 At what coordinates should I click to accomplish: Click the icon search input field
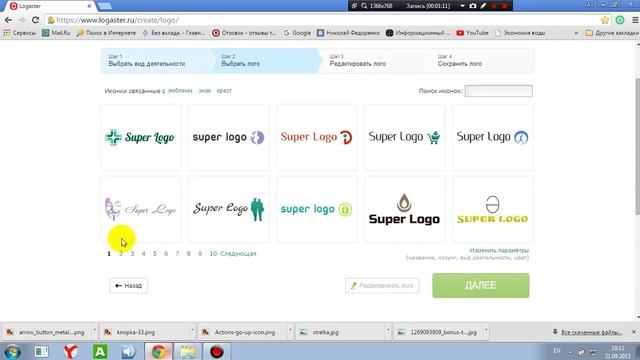(498, 91)
